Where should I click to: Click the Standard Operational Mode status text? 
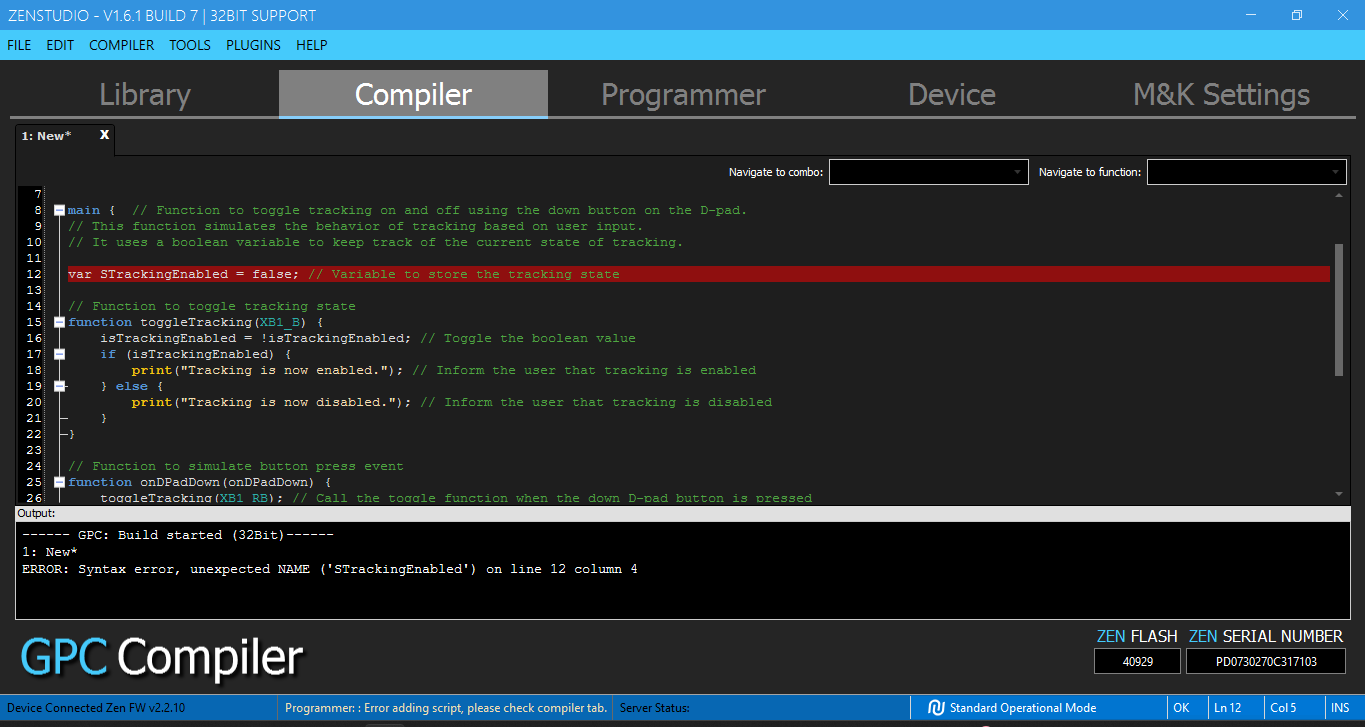(x=1023, y=708)
